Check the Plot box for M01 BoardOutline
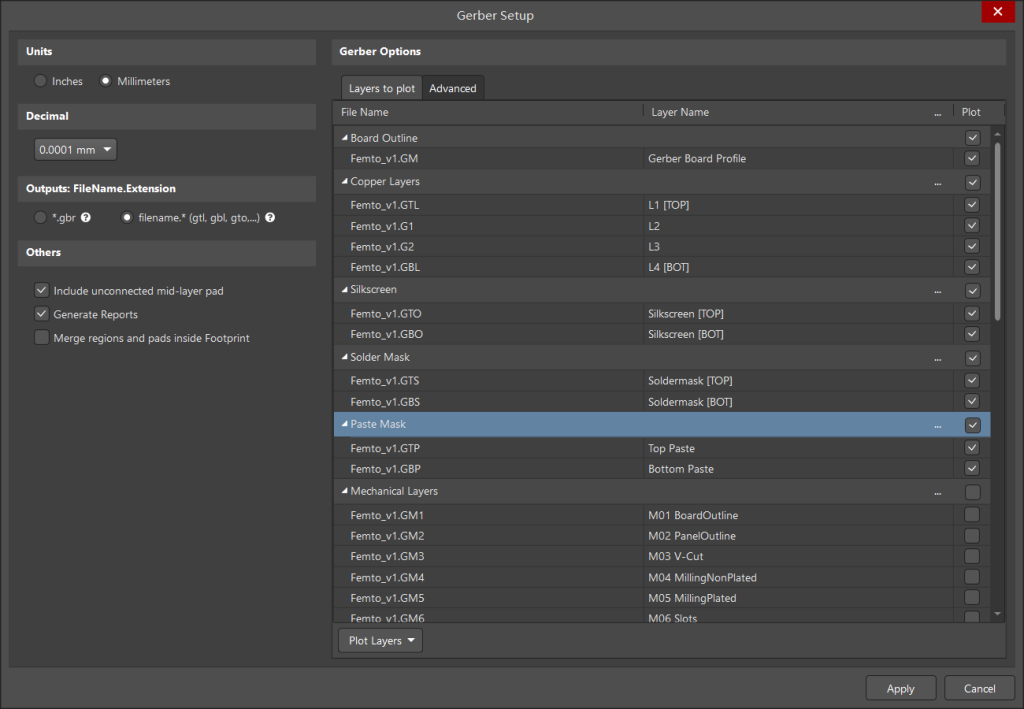 click(x=972, y=514)
